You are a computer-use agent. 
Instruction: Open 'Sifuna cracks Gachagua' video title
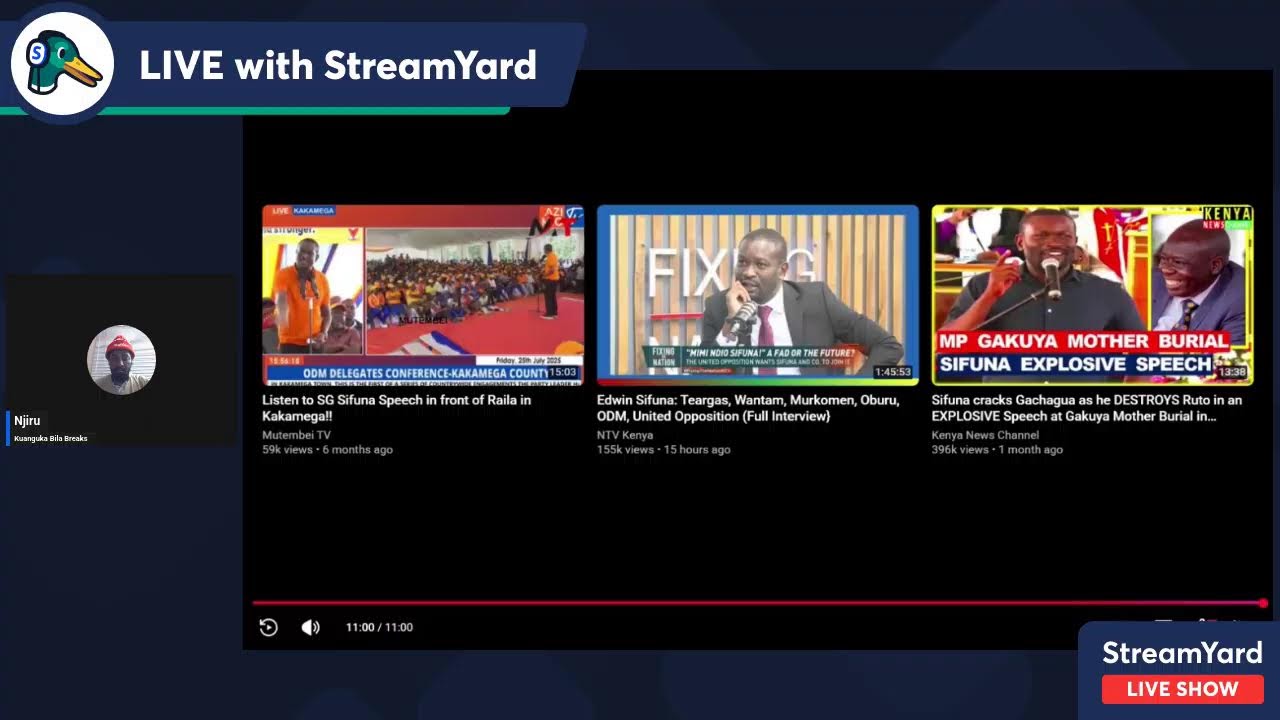[1087, 408]
